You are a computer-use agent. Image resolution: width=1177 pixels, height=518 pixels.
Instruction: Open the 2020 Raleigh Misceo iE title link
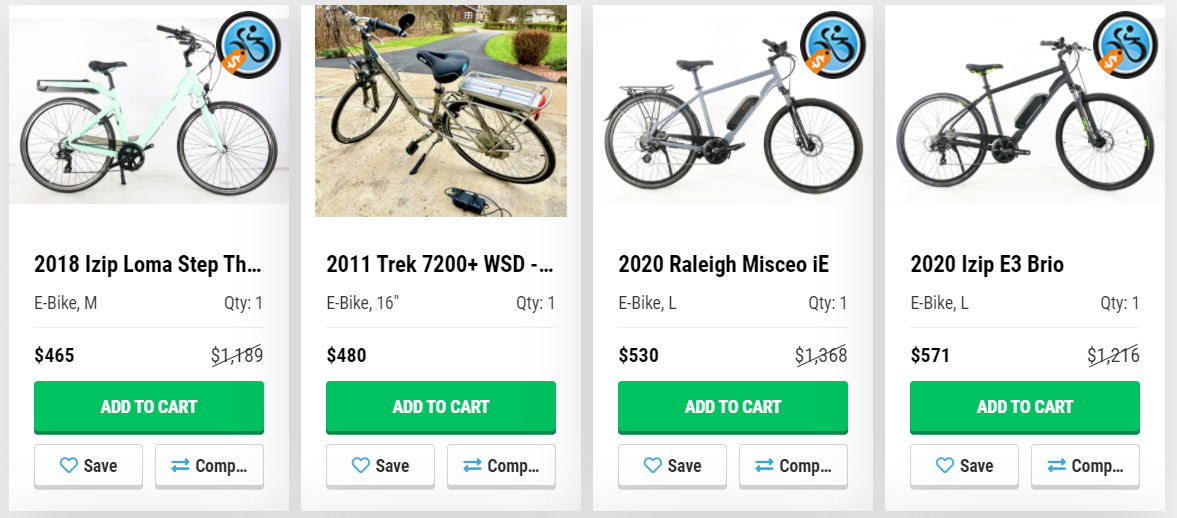click(723, 265)
